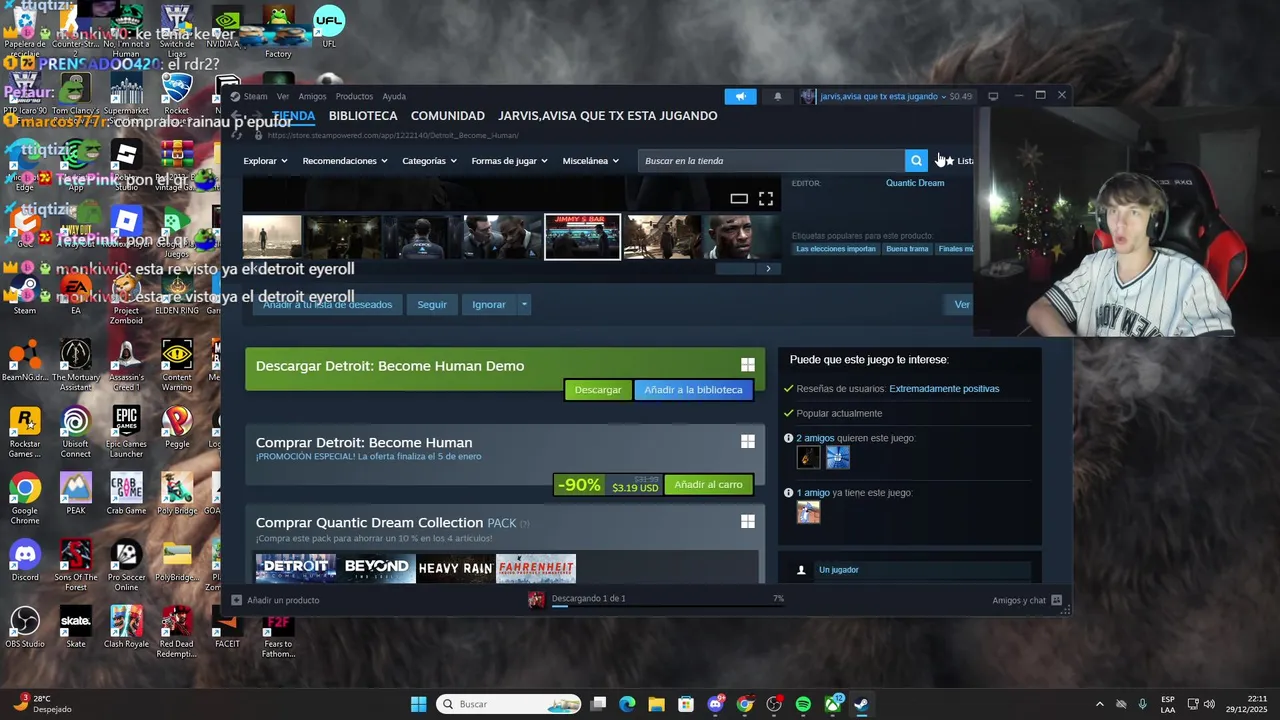Click the Steam store search magnifier button
This screenshot has height=720, width=1280.
click(916, 160)
